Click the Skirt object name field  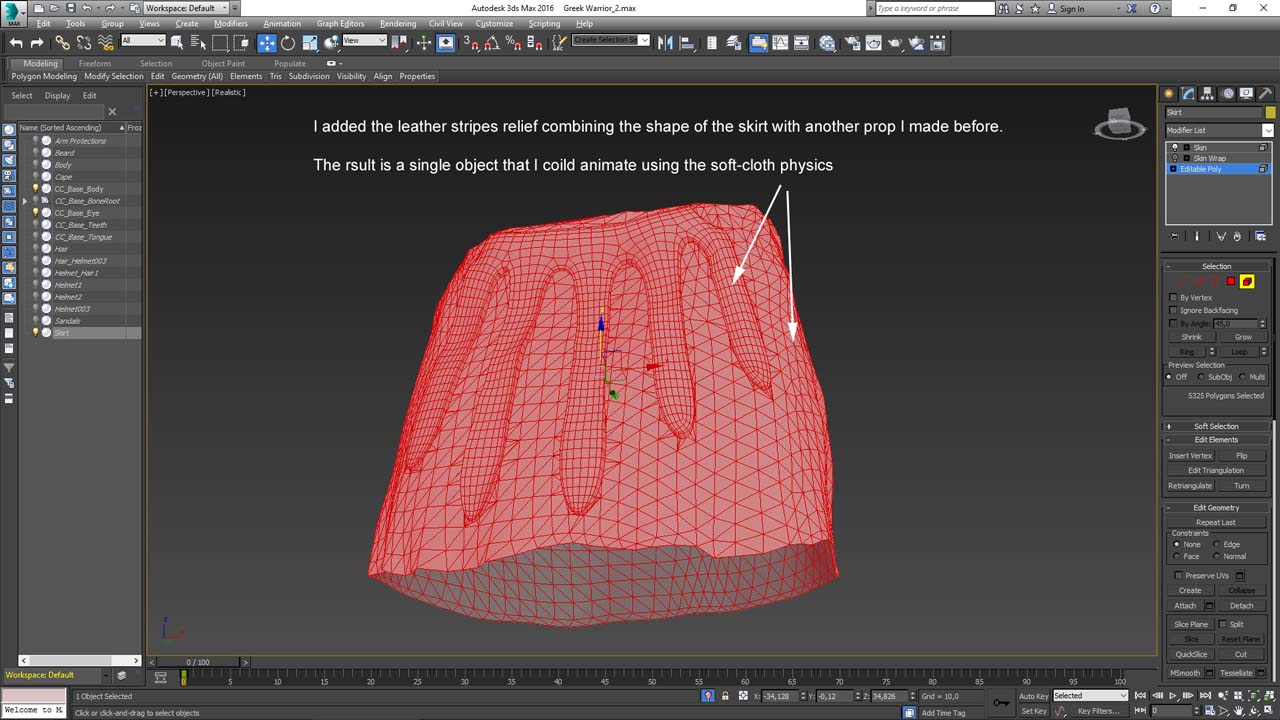[x=1214, y=113]
